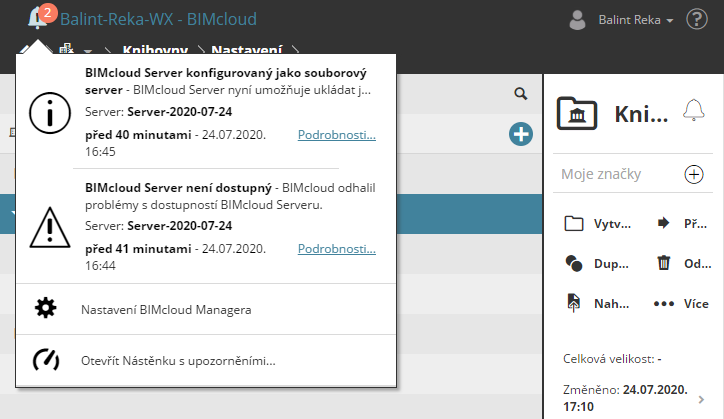Screen dimensions: 724x419
Task: Expand the Změněno details chevron
Action: tap(700, 399)
